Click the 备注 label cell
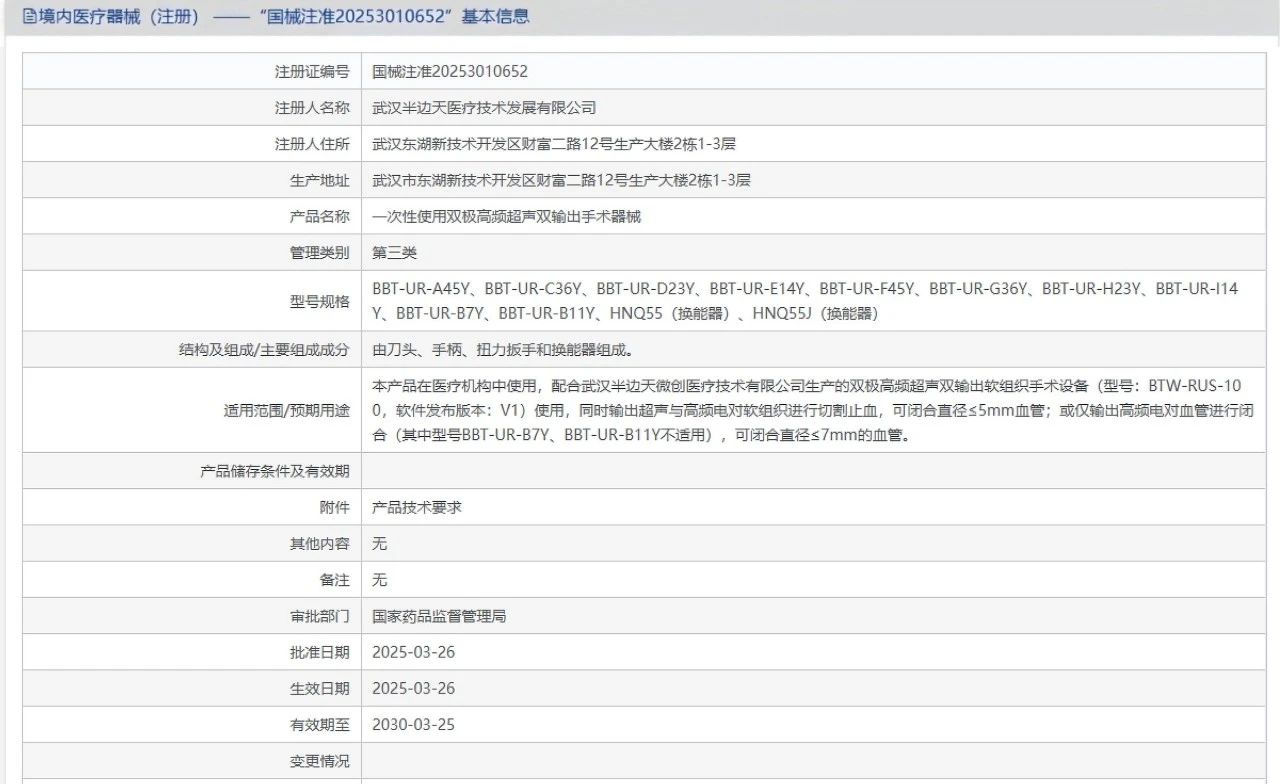The image size is (1280, 784). 192,580
